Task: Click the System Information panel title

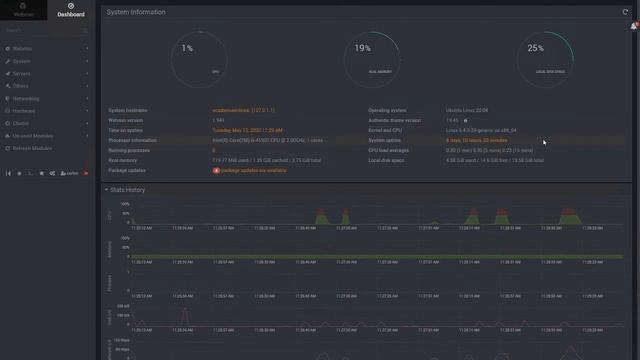Action: point(136,12)
